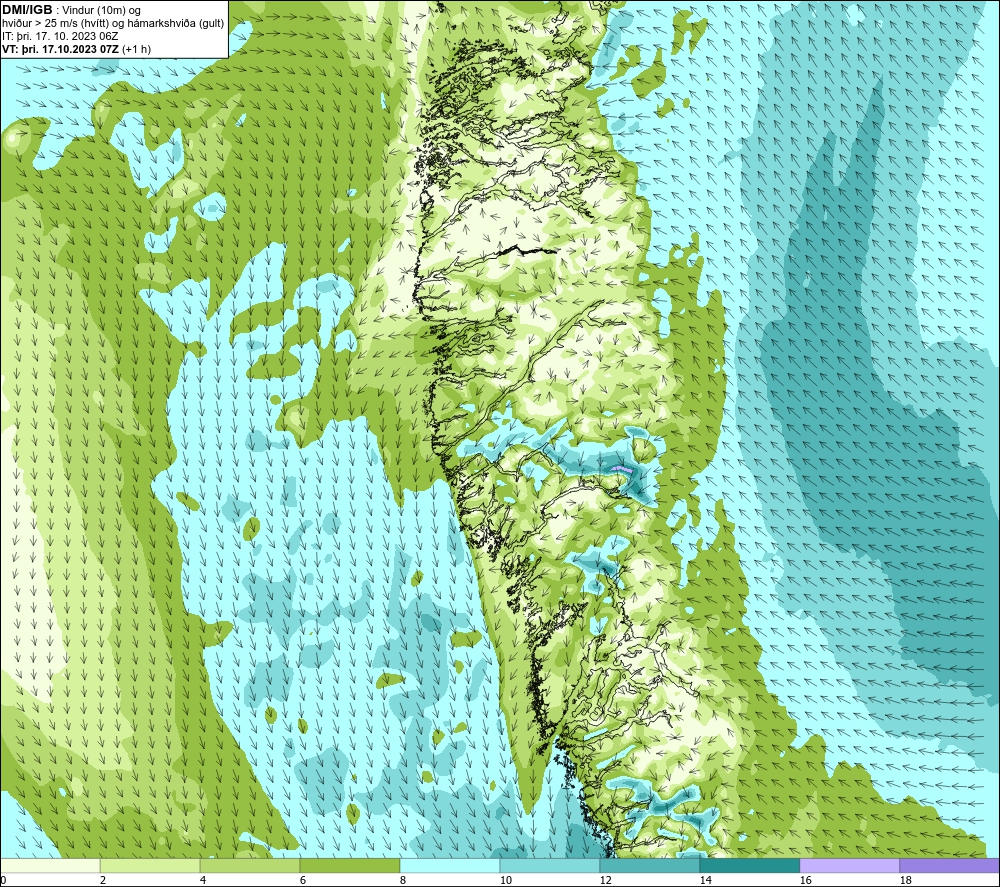Click the legend value label '16'

[805, 880]
